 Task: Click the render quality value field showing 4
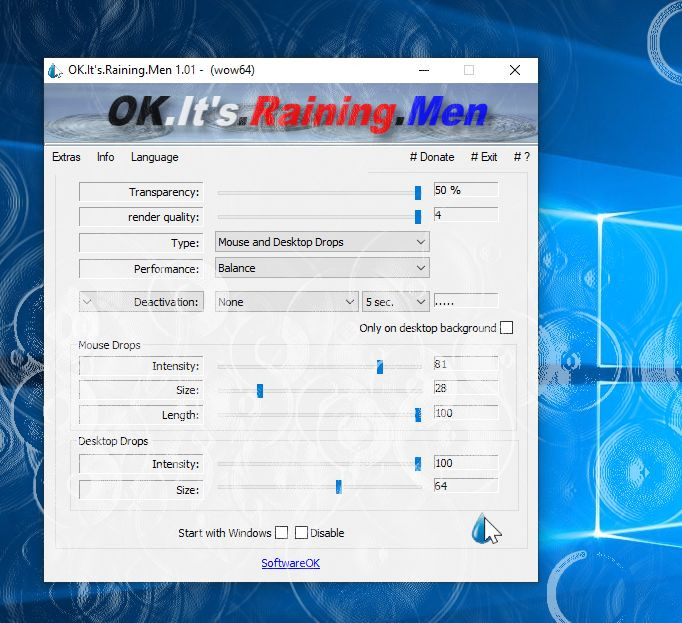[466, 215]
